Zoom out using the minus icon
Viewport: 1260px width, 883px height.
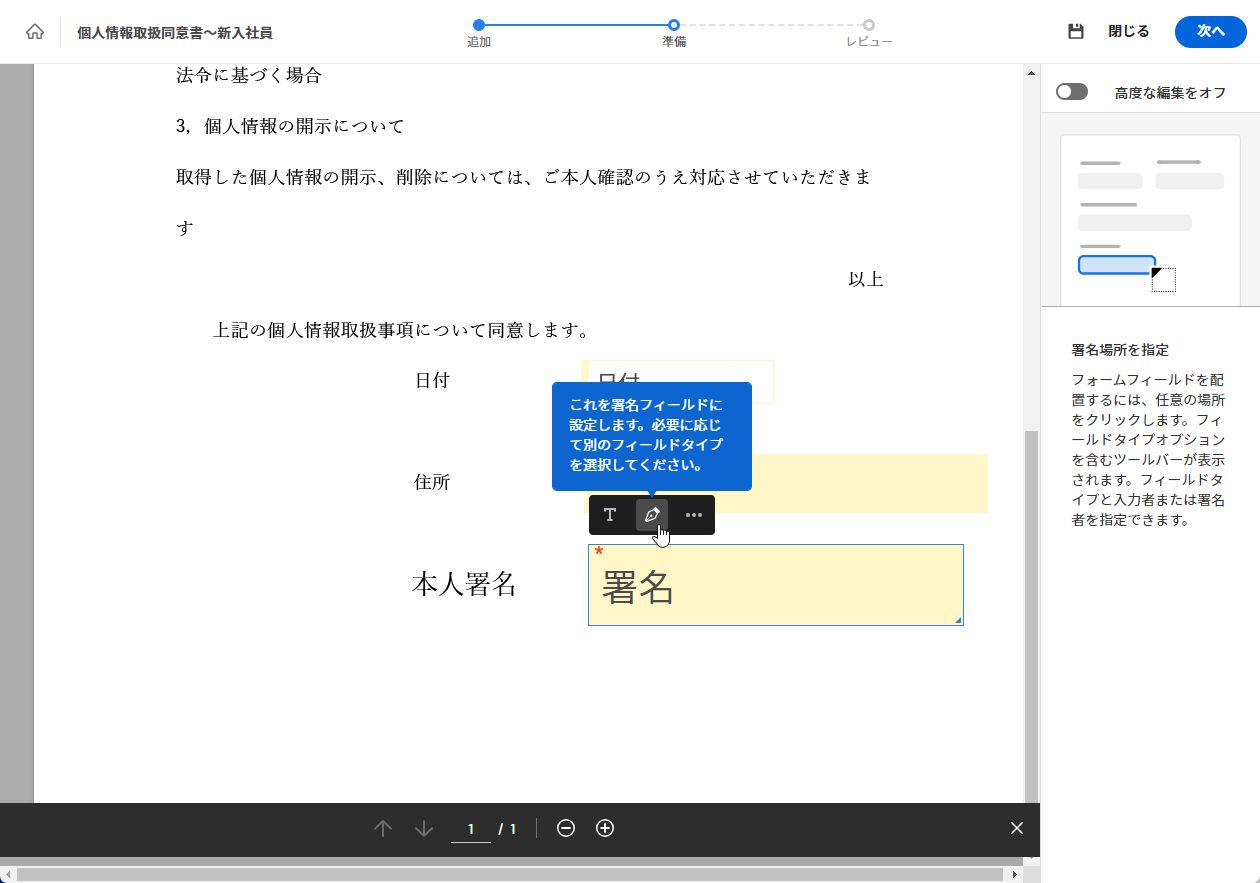[x=566, y=828]
